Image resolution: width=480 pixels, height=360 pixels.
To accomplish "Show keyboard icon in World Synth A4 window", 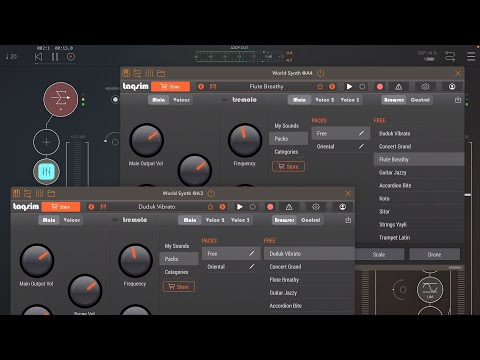I will 126,73.
